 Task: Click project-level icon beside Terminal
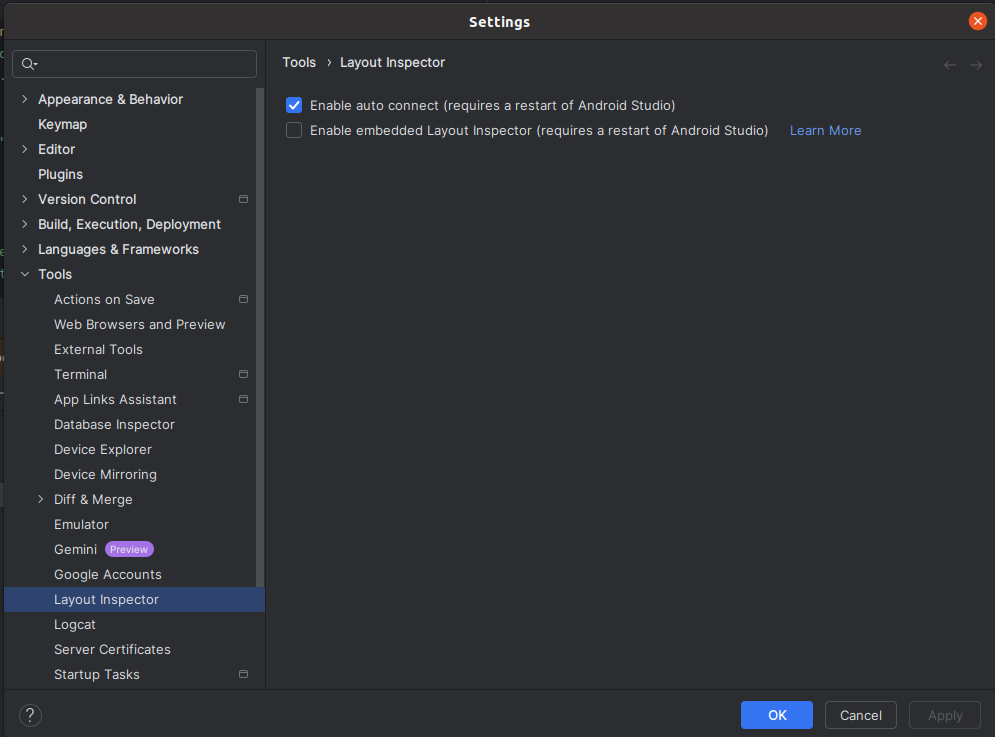[x=243, y=375]
